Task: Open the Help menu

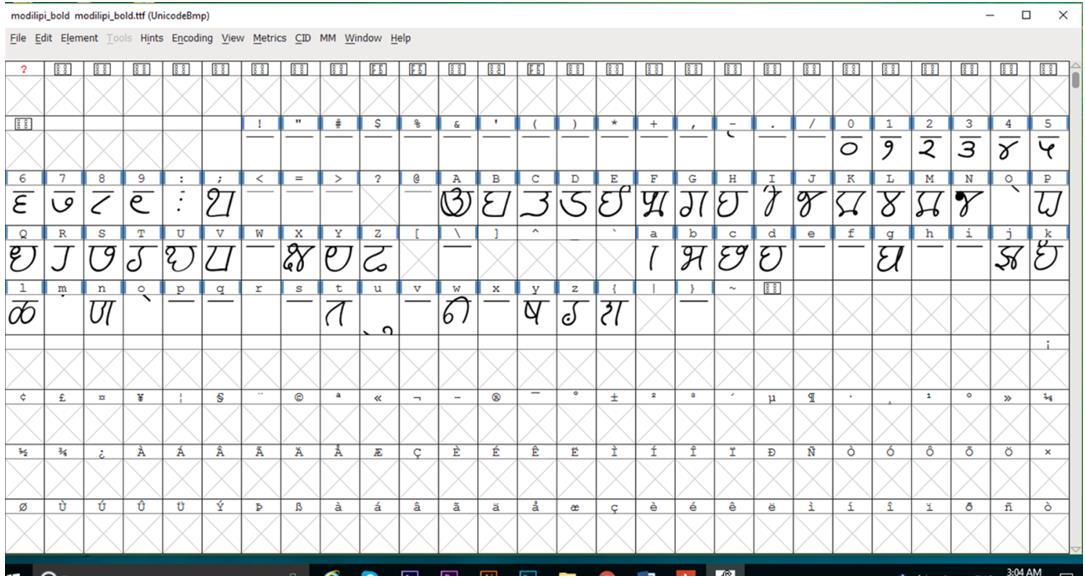Action: click(x=400, y=38)
